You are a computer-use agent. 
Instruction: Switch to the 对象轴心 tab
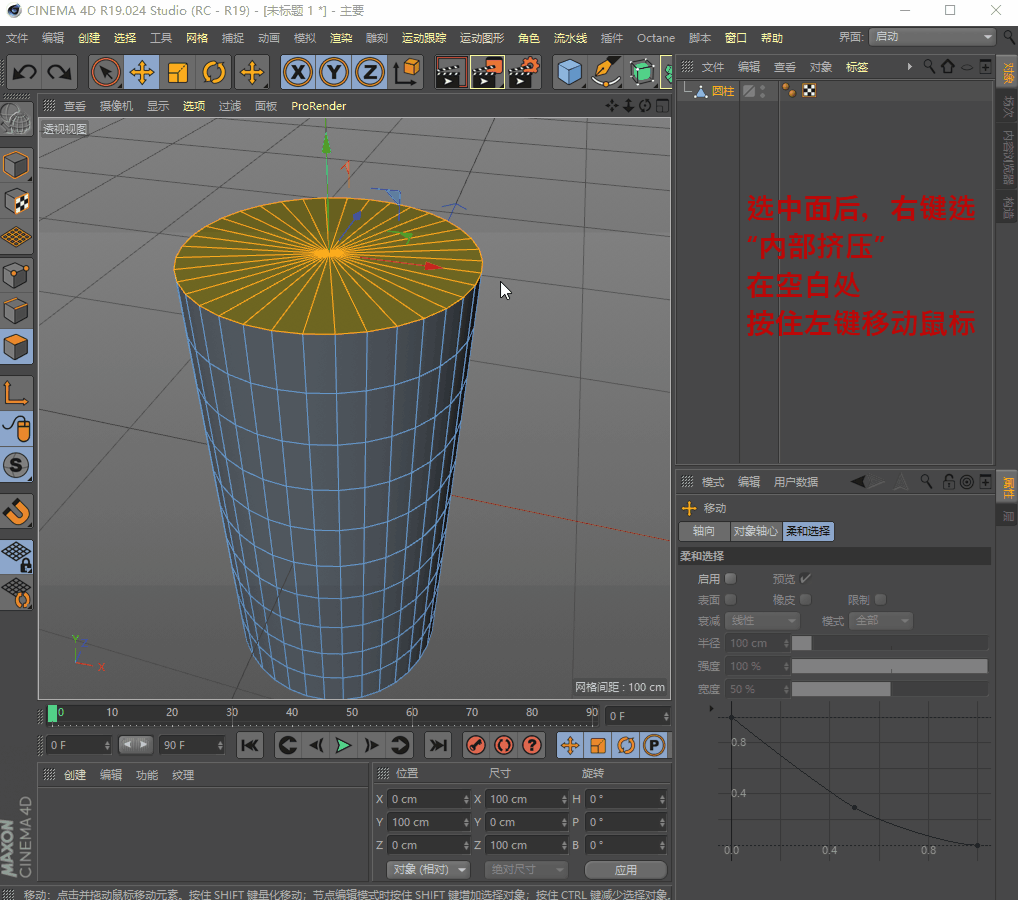[755, 531]
